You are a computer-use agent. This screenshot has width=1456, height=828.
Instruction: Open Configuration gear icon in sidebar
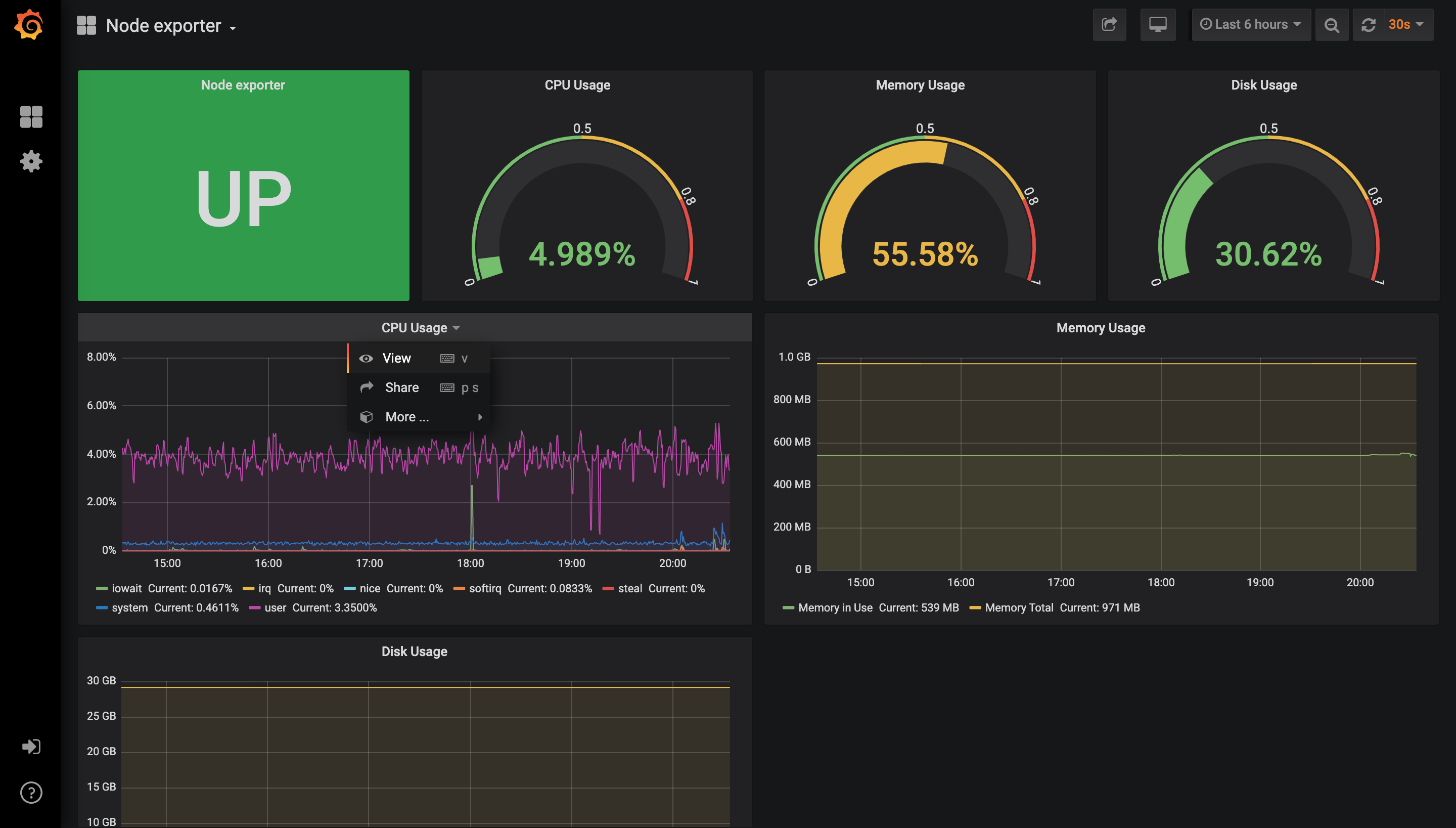coord(31,161)
